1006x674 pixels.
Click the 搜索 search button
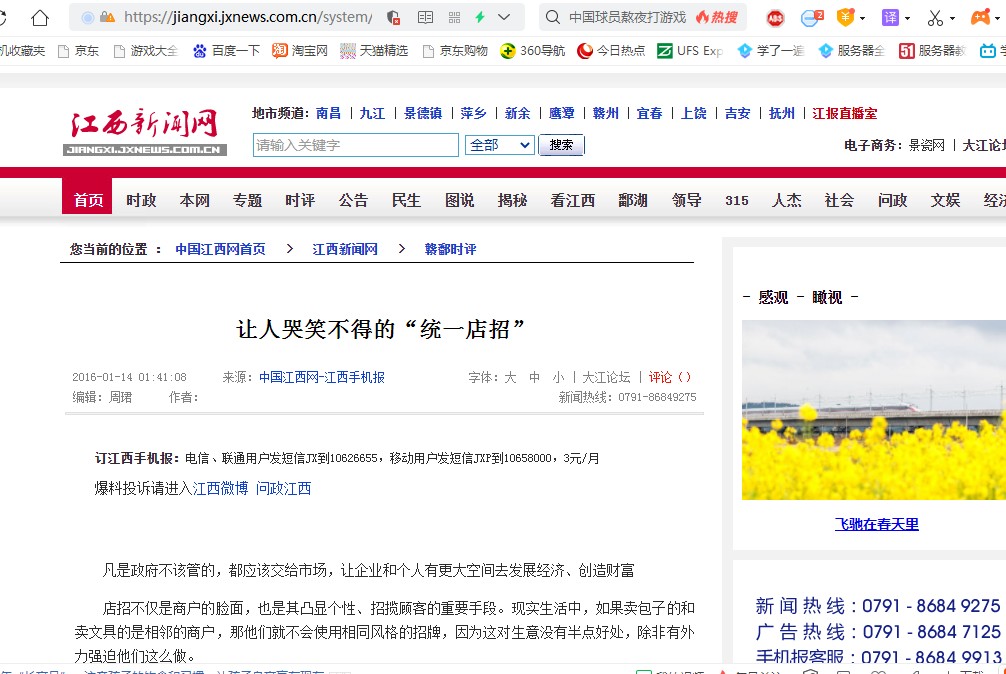pyautogui.click(x=561, y=145)
